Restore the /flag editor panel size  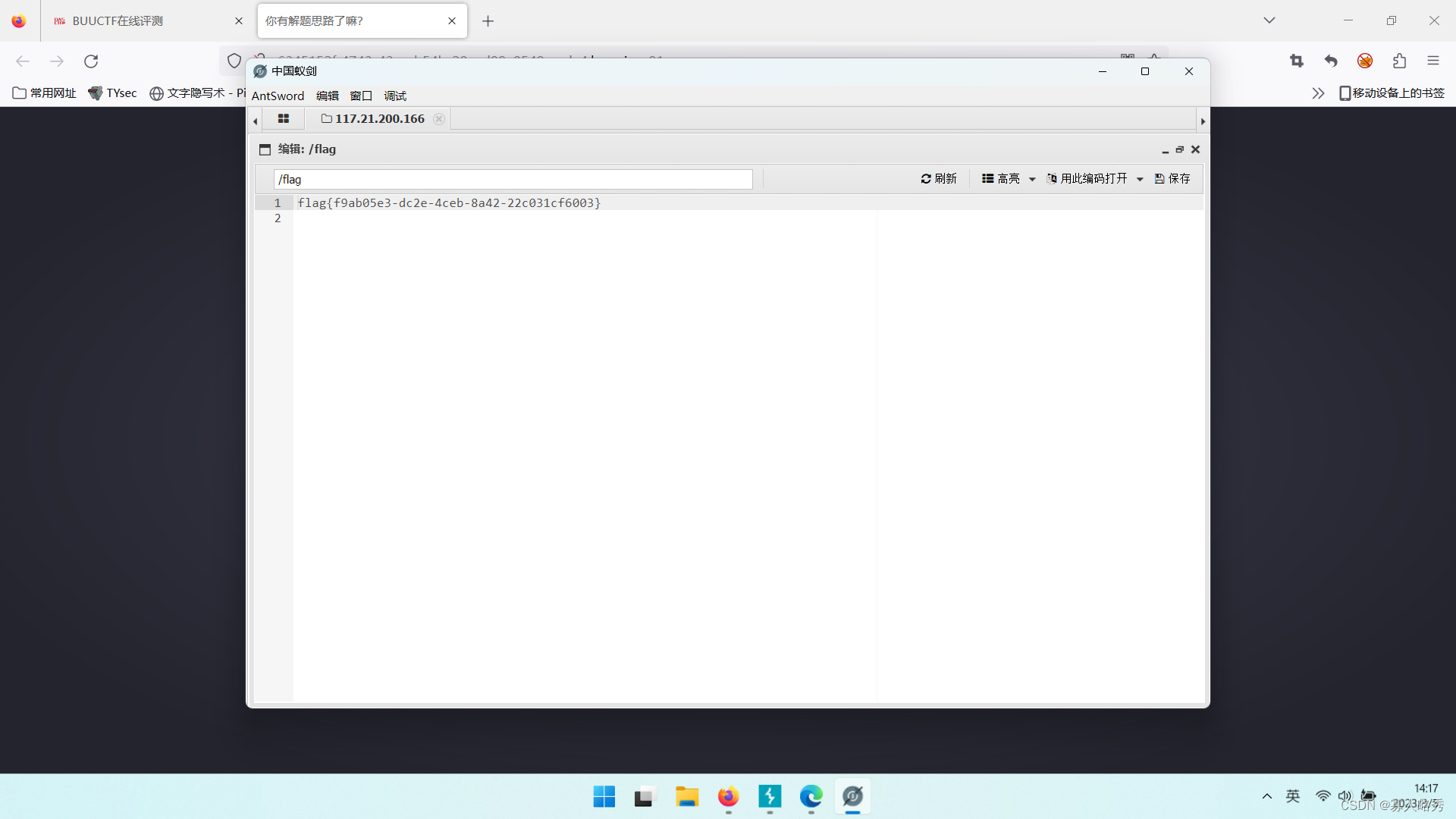coord(1180,150)
